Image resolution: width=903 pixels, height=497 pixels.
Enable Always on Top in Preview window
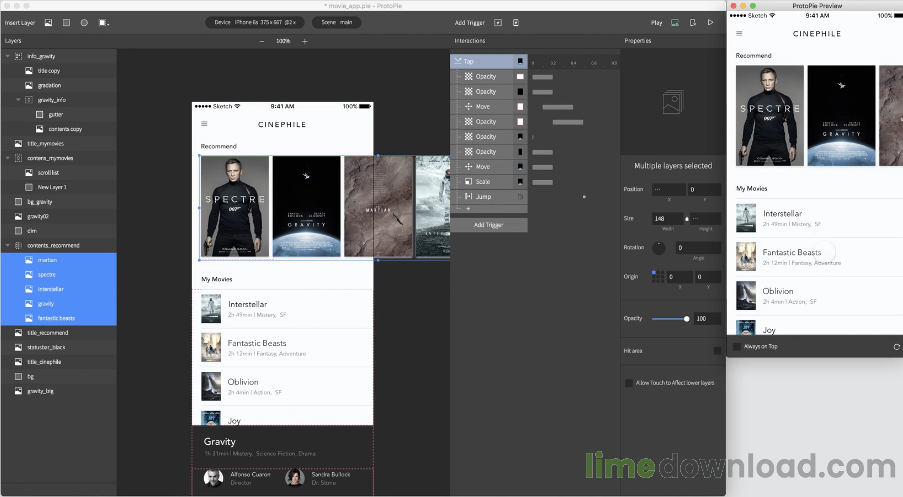737,347
